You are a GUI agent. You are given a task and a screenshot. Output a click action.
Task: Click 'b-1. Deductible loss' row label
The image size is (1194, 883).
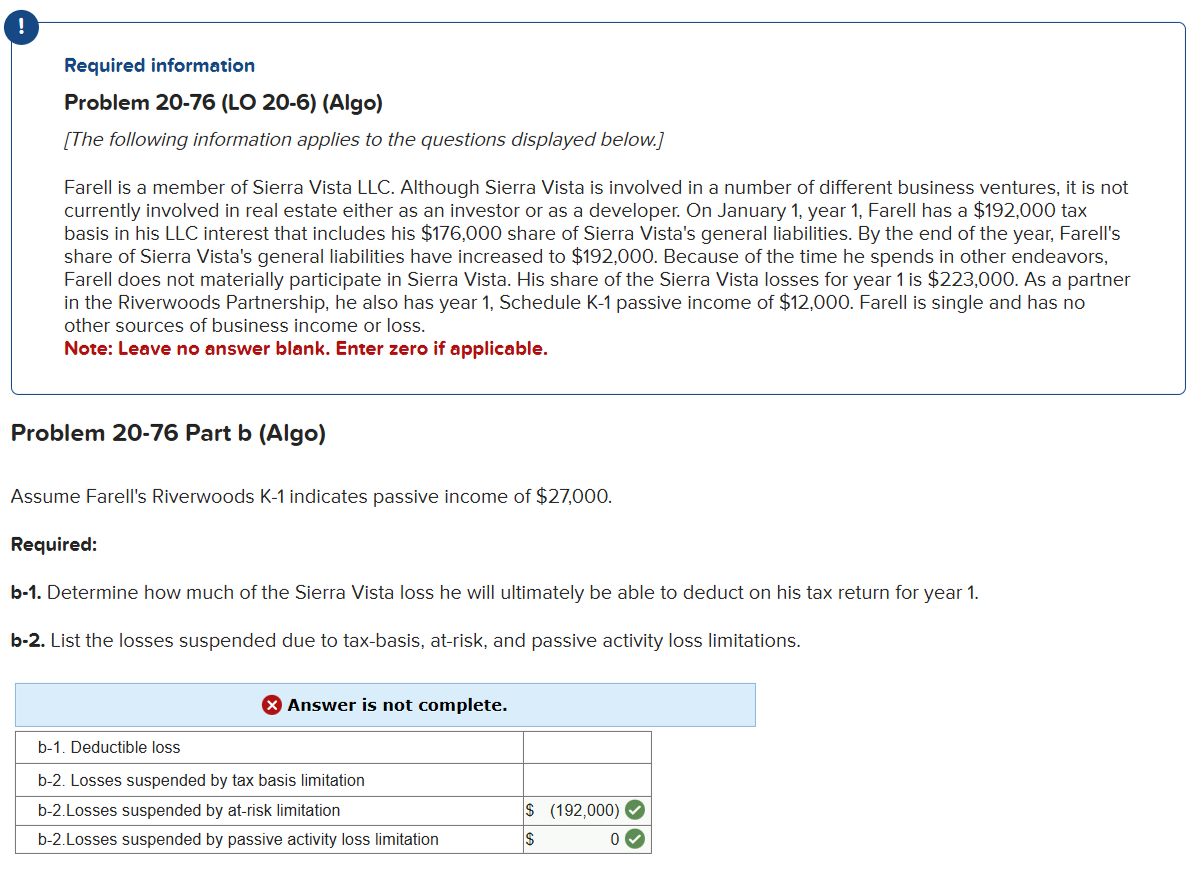click(x=109, y=748)
